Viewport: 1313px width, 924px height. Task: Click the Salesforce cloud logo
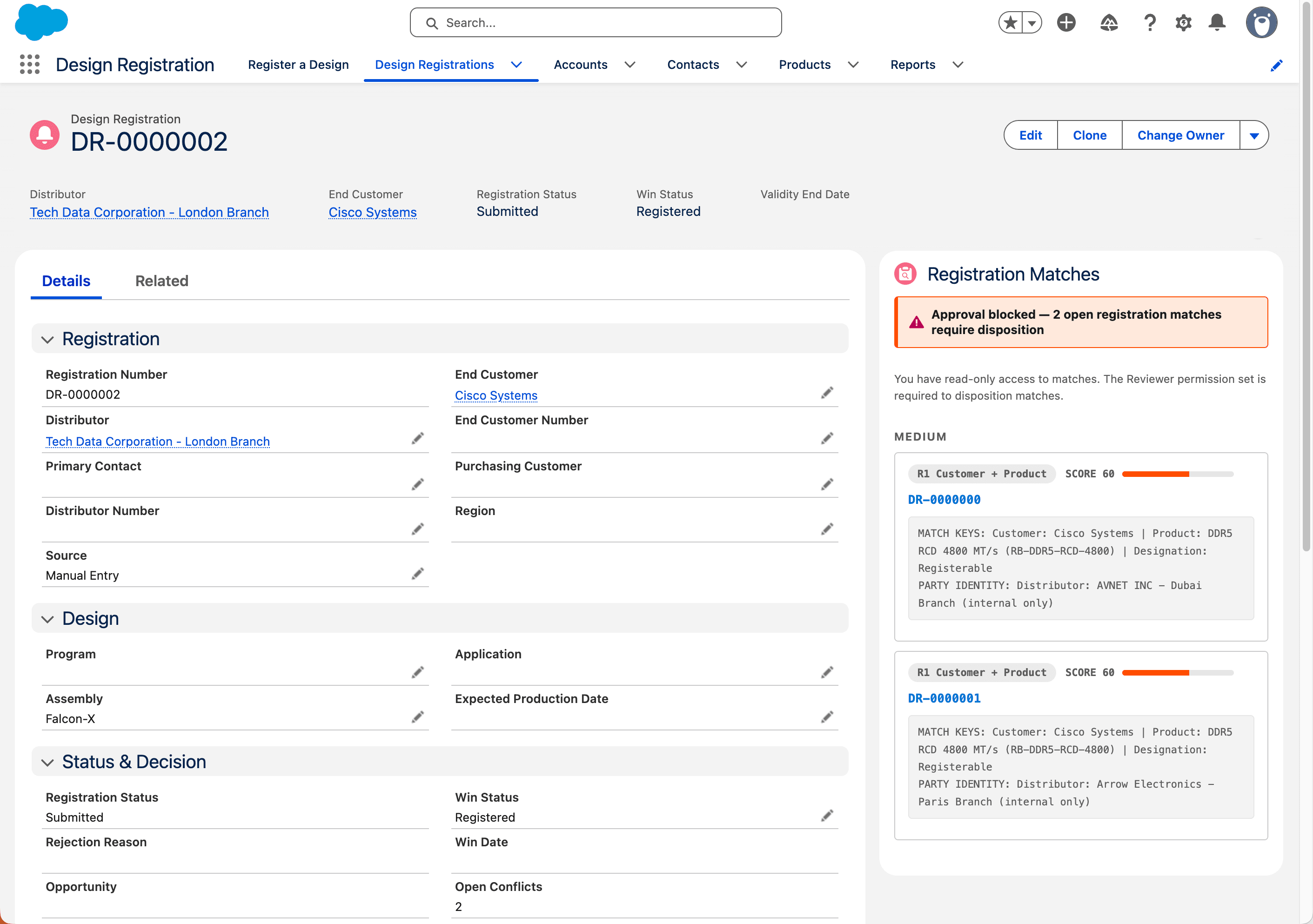pyautogui.click(x=41, y=22)
